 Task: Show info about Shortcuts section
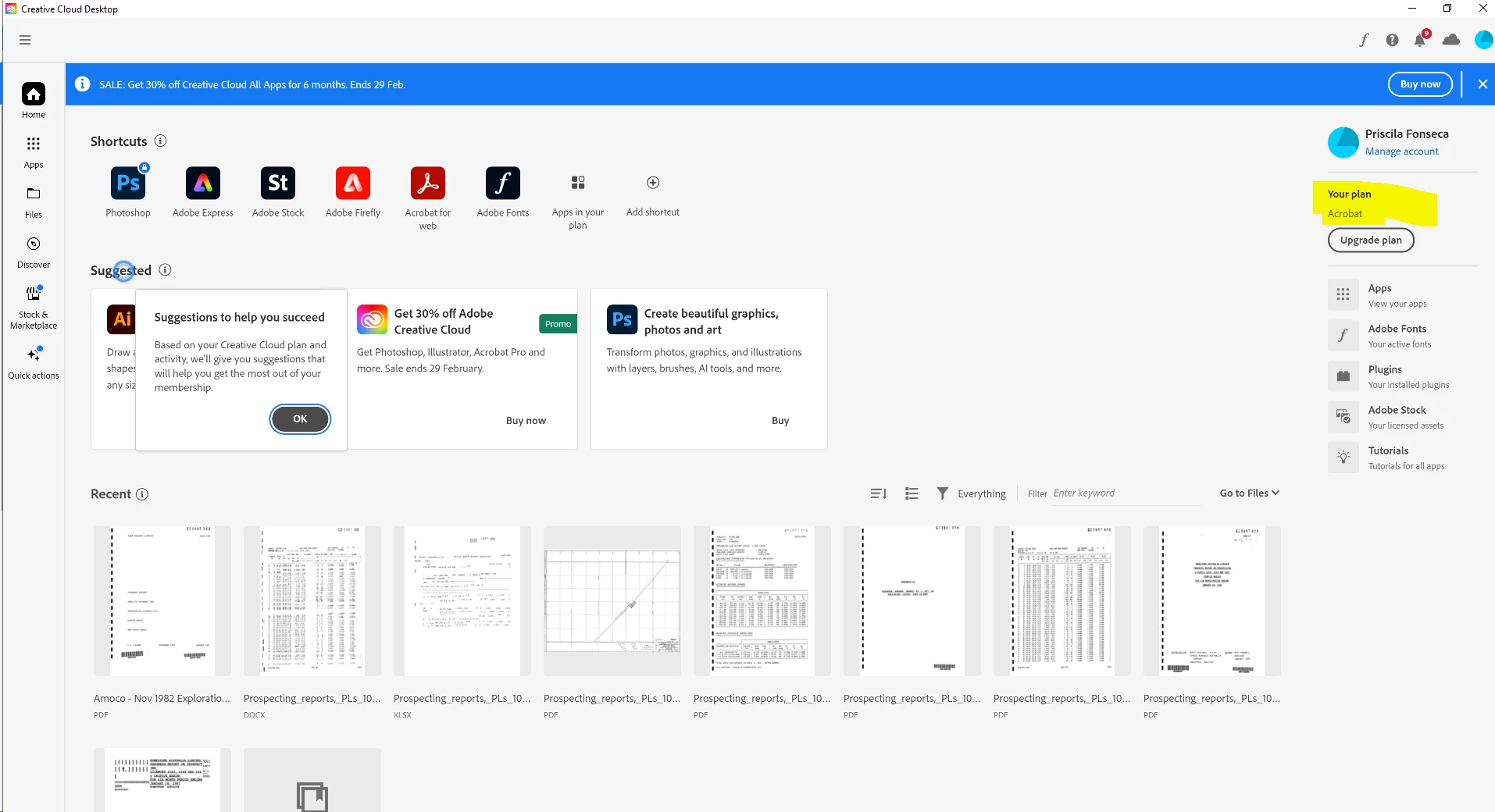(x=160, y=141)
